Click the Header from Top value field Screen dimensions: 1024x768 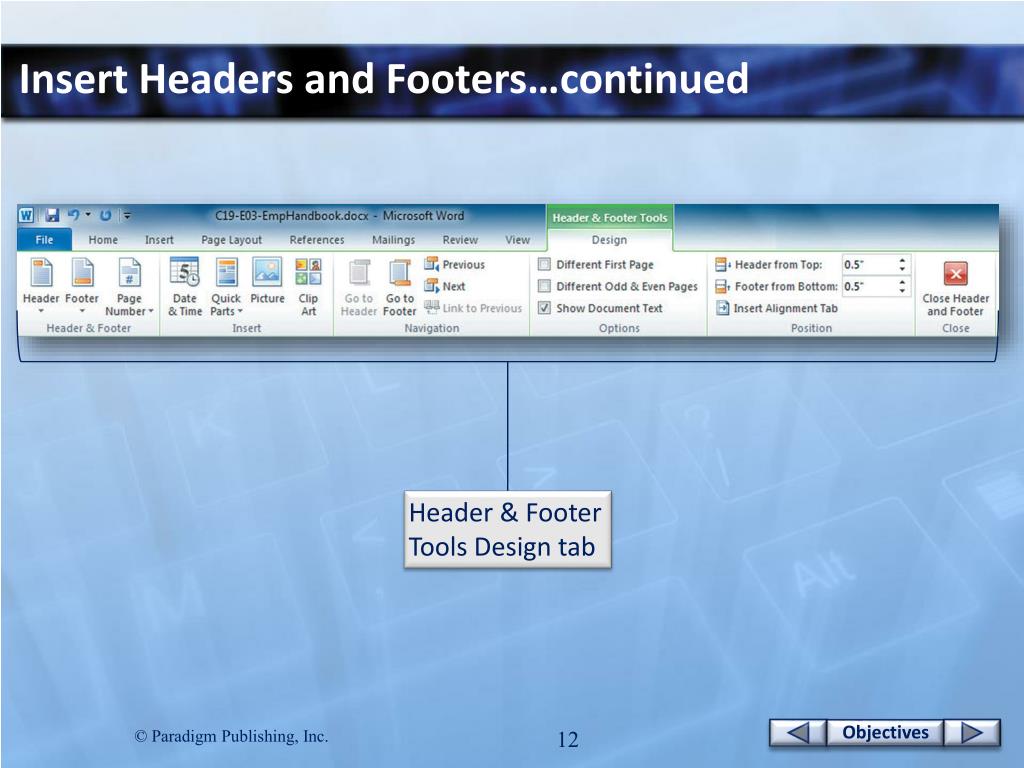tap(869, 264)
